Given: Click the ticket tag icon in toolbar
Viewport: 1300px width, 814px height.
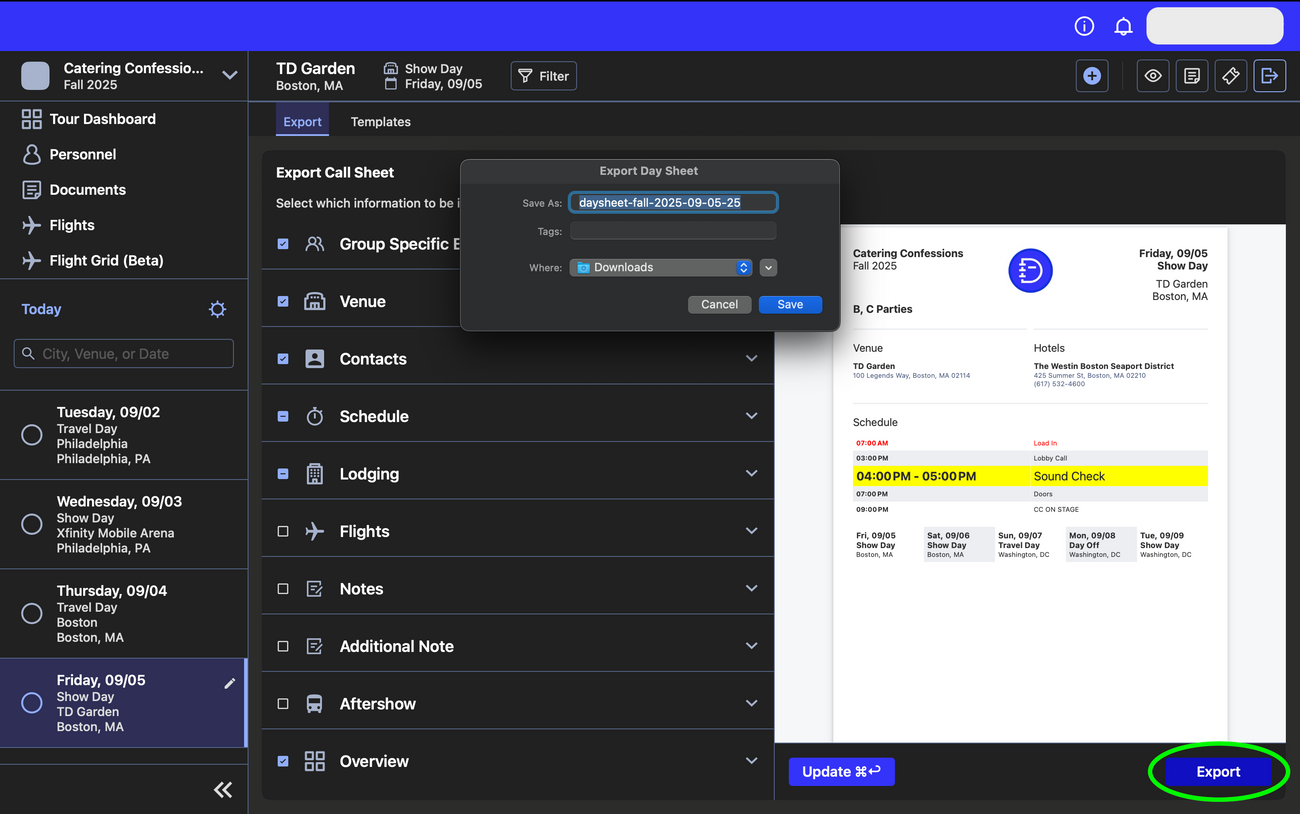Looking at the screenshot, I should pyautogui.click(x=1231, y=76).
